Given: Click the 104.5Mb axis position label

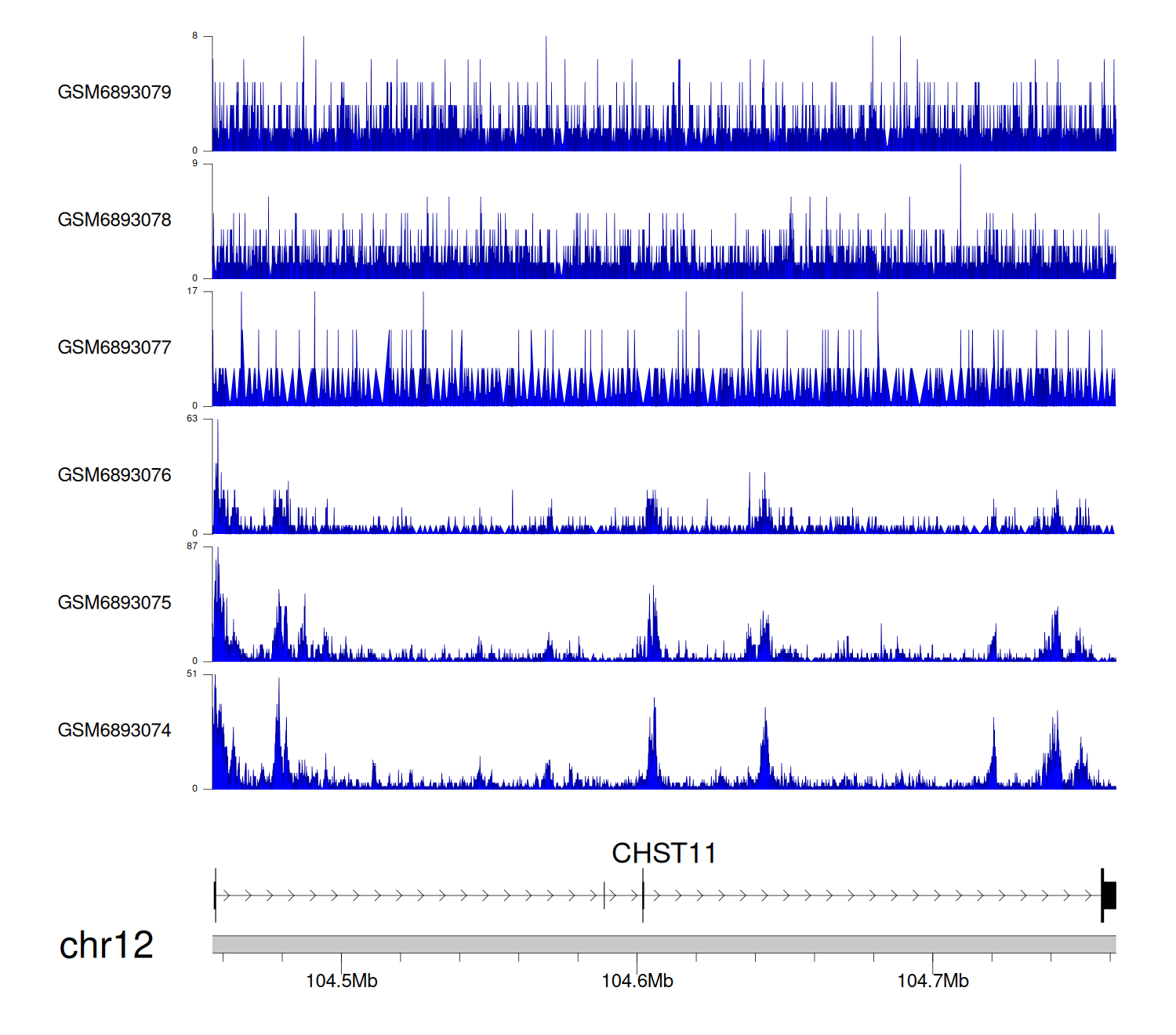Looking at the screenshot, I should (x=341, y=981).
